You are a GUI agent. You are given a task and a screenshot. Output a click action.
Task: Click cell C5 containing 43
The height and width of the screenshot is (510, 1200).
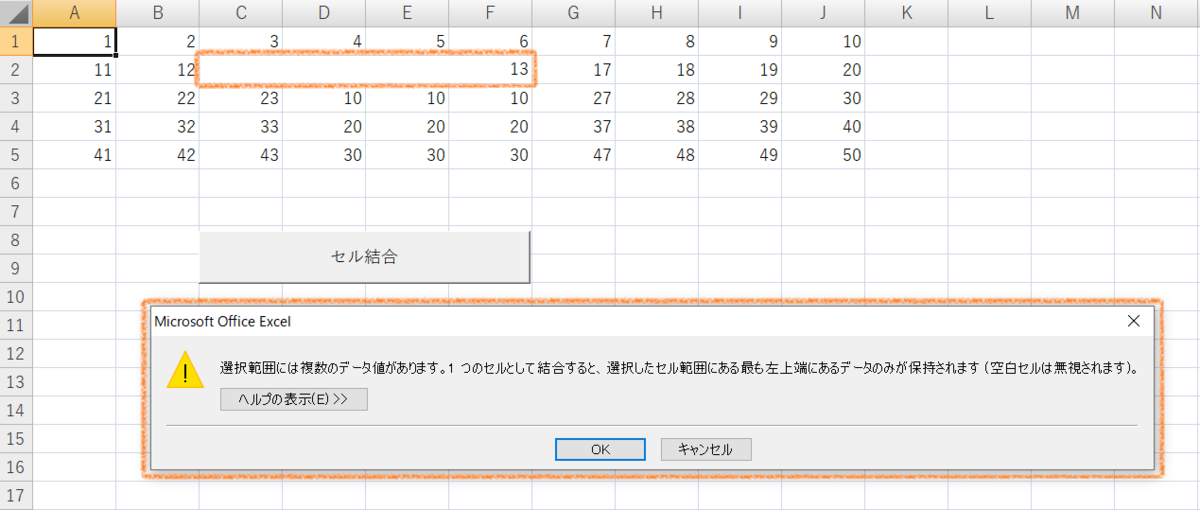click(241, 155)
